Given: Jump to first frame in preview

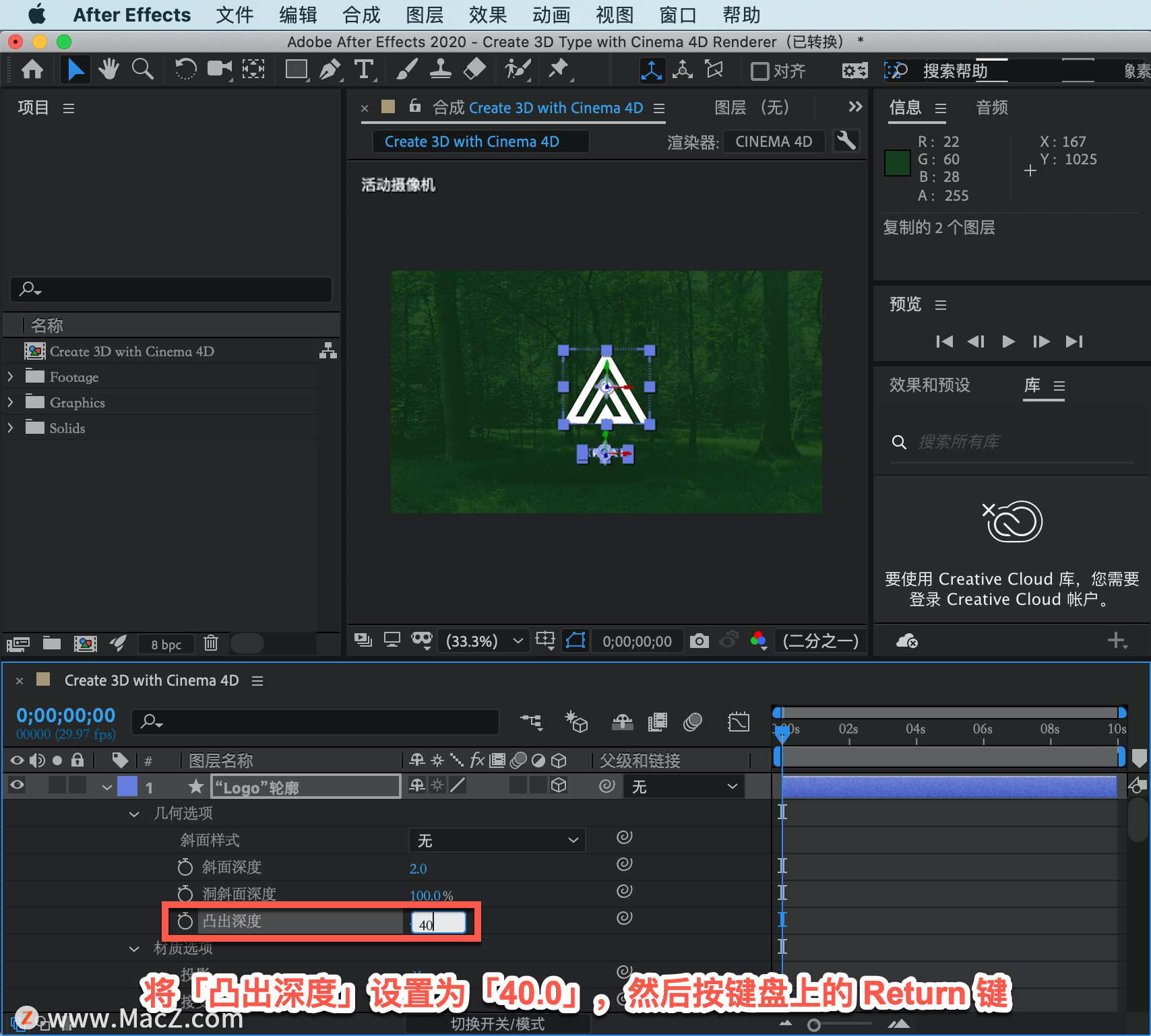Looking at the screenshot, I should tap(944, 342).
